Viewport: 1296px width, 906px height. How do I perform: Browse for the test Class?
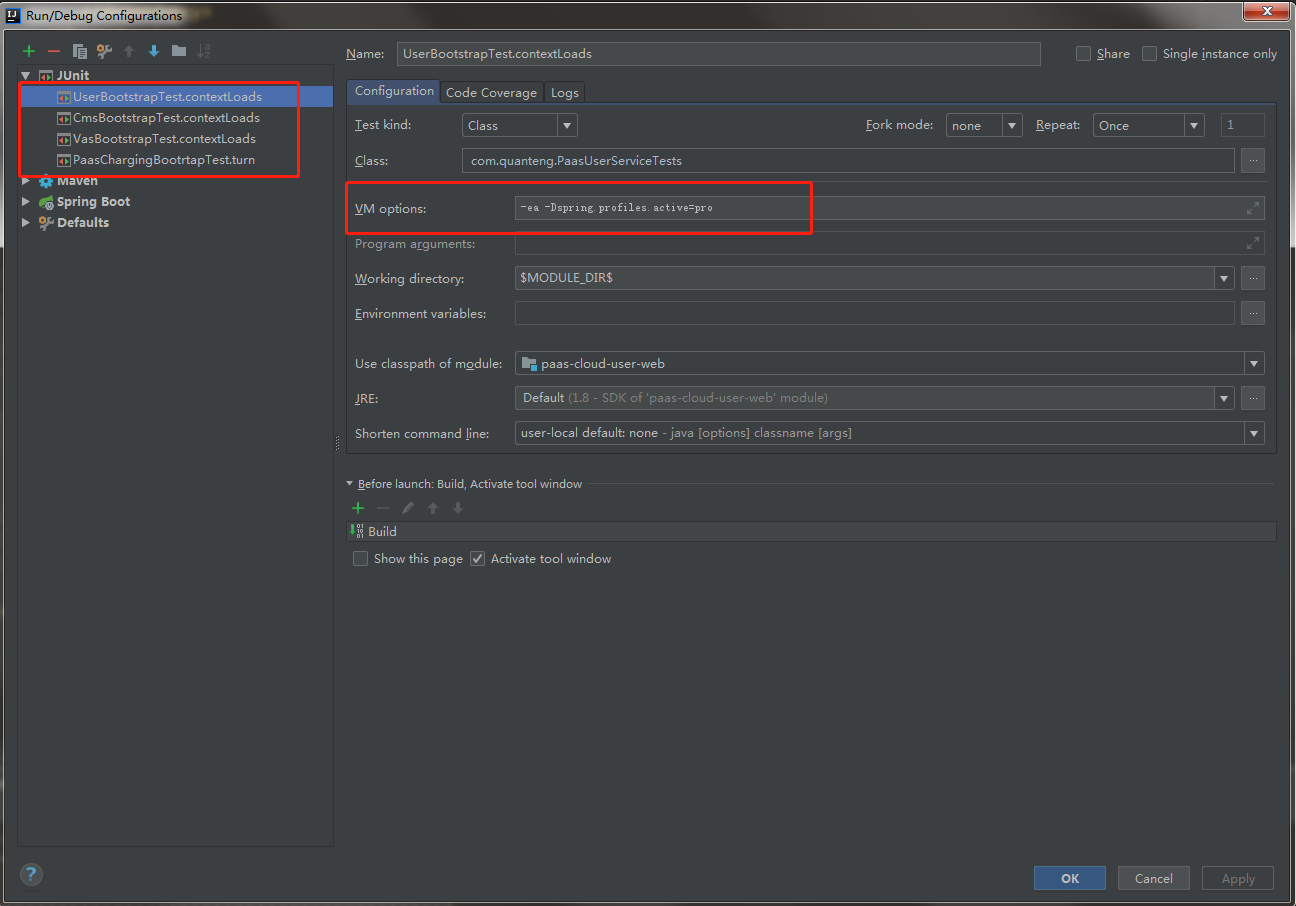click(x=1253, y=160)
